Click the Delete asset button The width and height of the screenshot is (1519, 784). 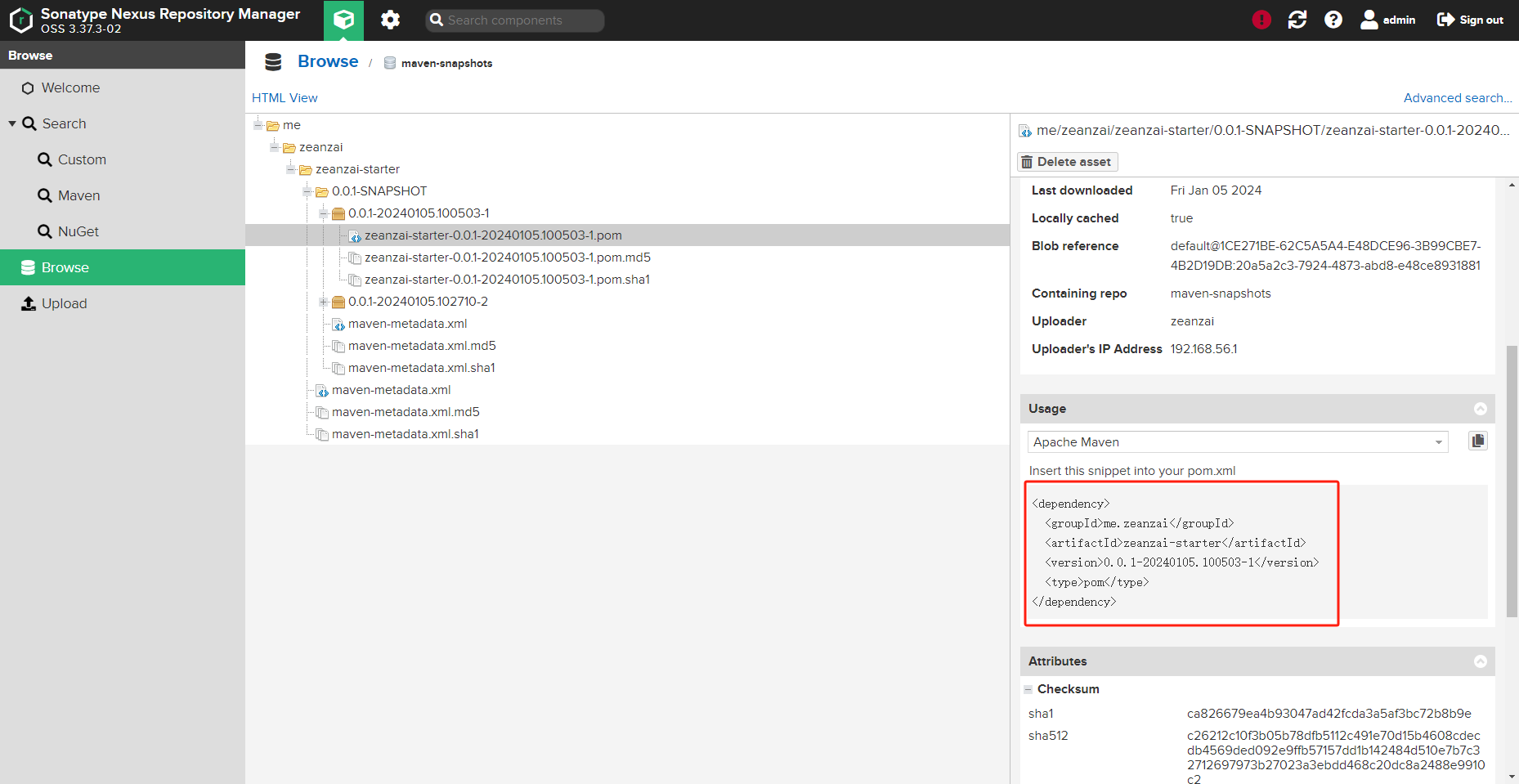1066,162
